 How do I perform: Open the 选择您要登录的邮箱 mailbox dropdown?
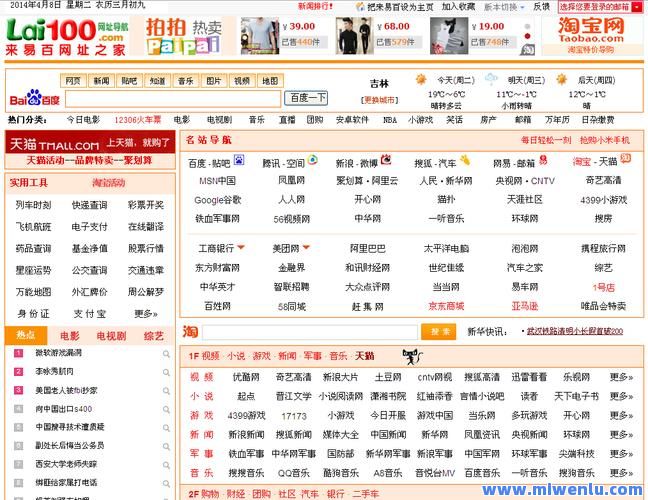point(600,7)
